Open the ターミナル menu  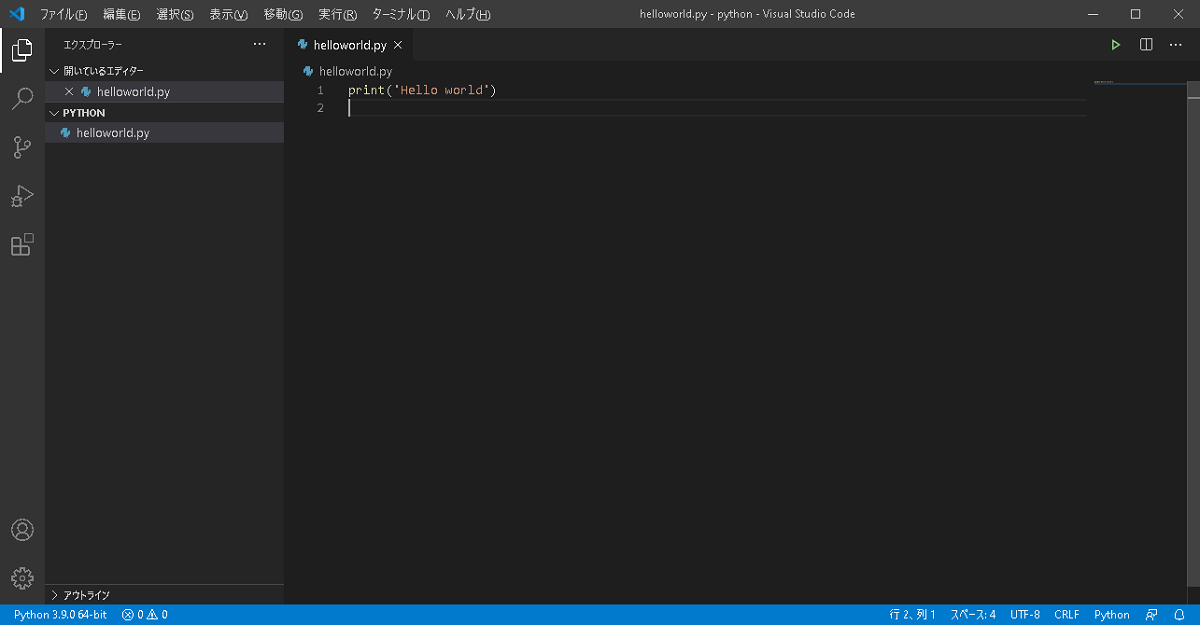pos(399,14)
